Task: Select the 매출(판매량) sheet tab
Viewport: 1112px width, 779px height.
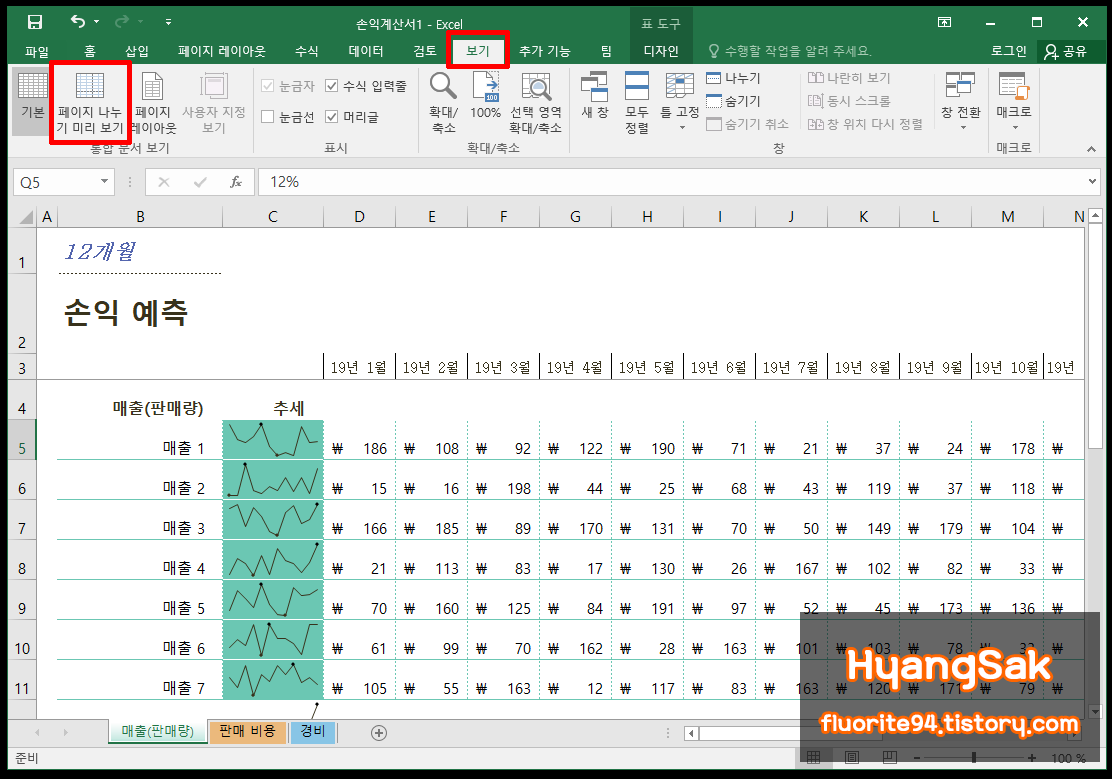Action: tap(157, 731)
